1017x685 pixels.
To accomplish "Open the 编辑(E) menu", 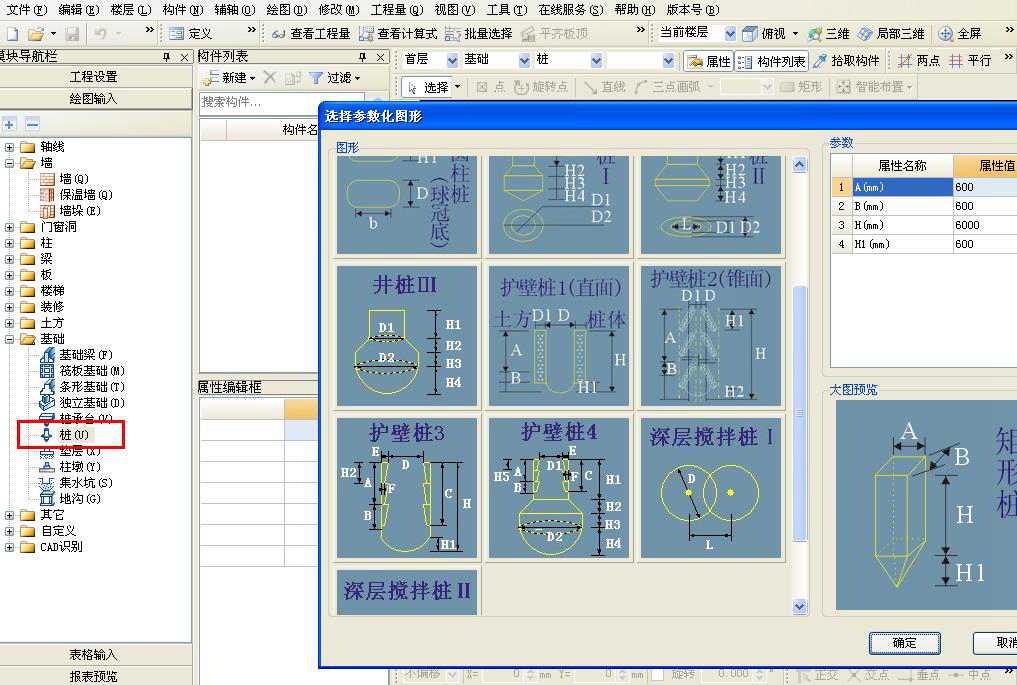I will coord(78,10).
